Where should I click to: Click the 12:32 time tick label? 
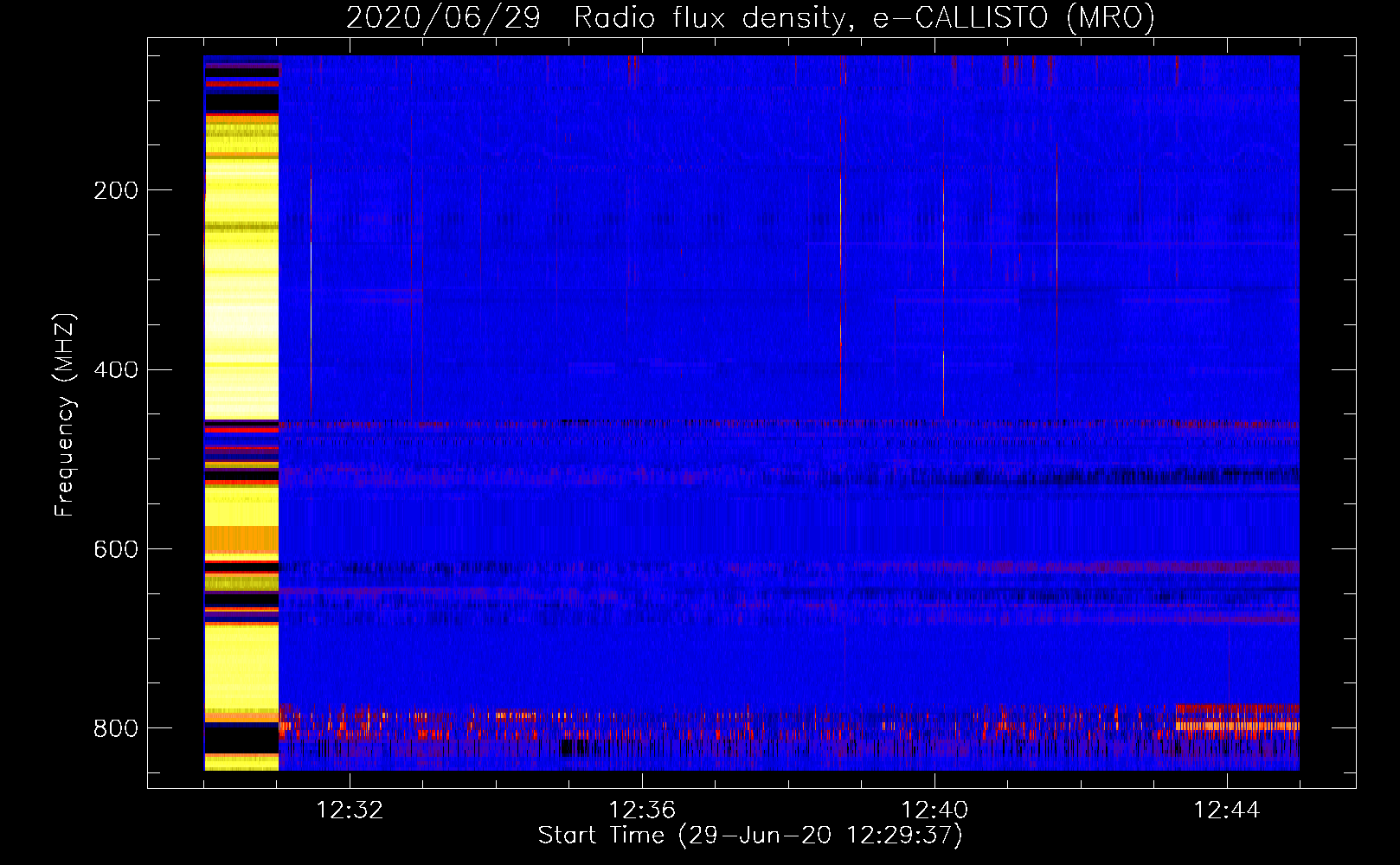[x=350, y=811]
